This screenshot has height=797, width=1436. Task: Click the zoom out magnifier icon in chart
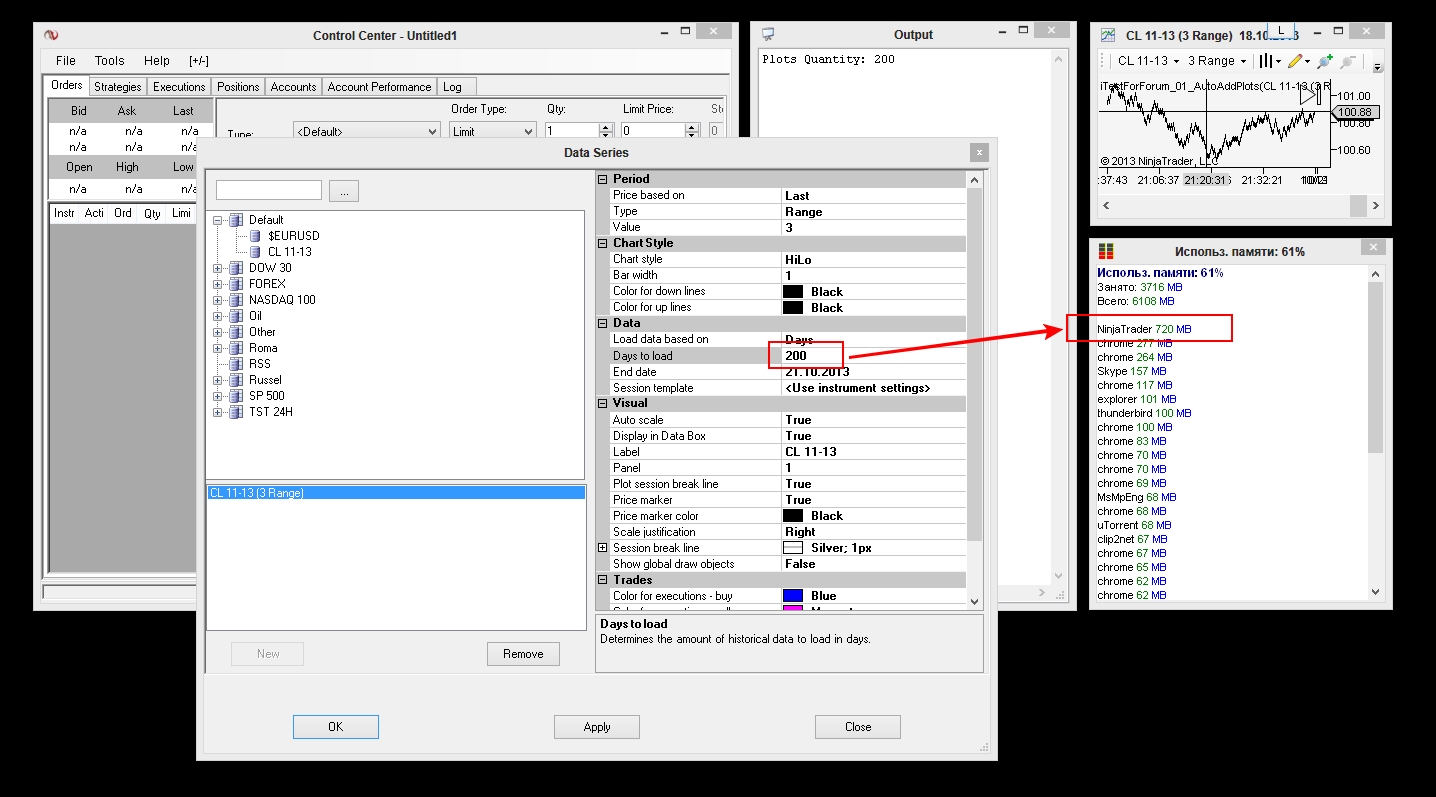pyautogui.click(x=1348, y=61)
